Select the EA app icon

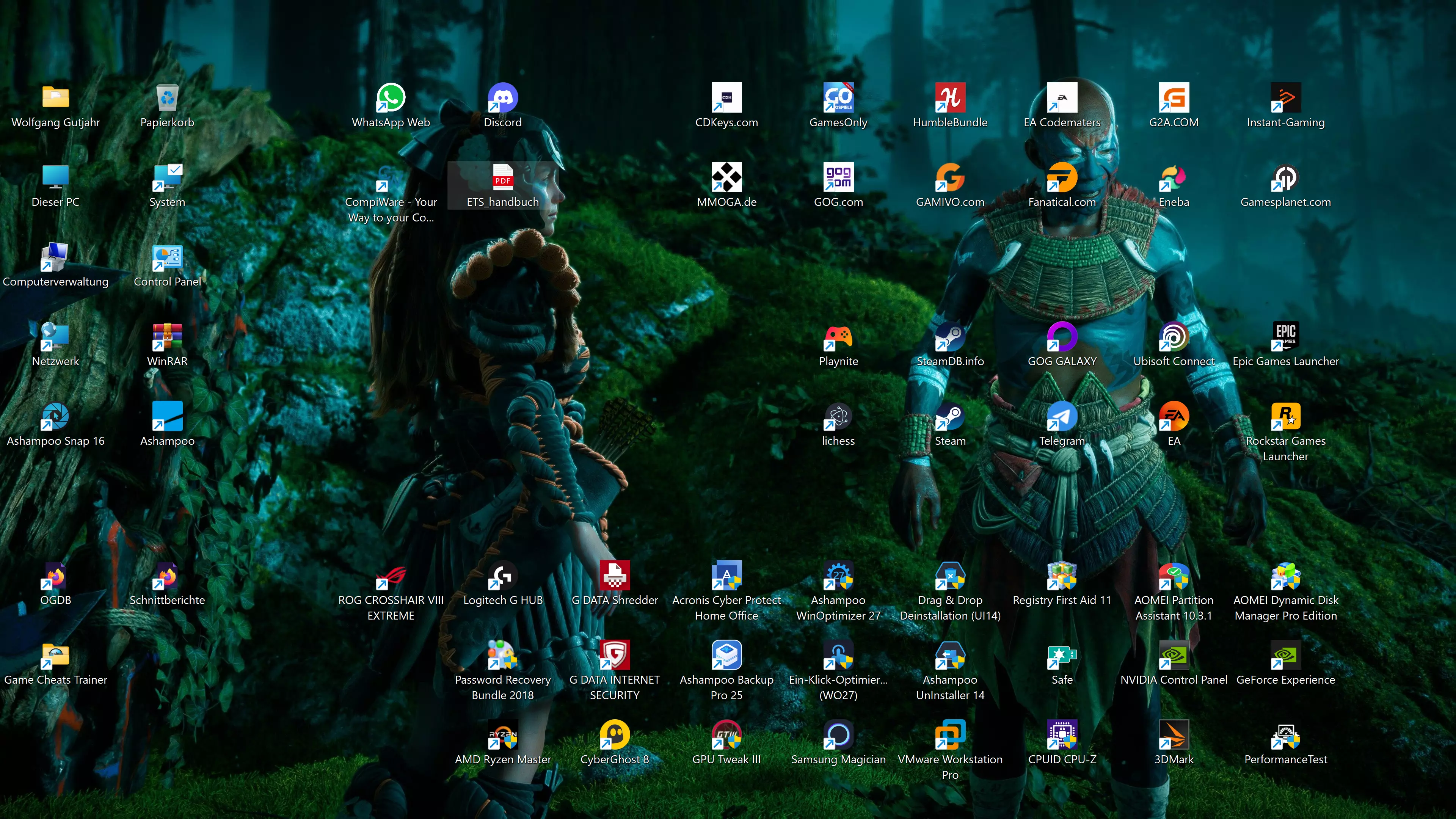pyautogui.click(x=1174, y=417)
